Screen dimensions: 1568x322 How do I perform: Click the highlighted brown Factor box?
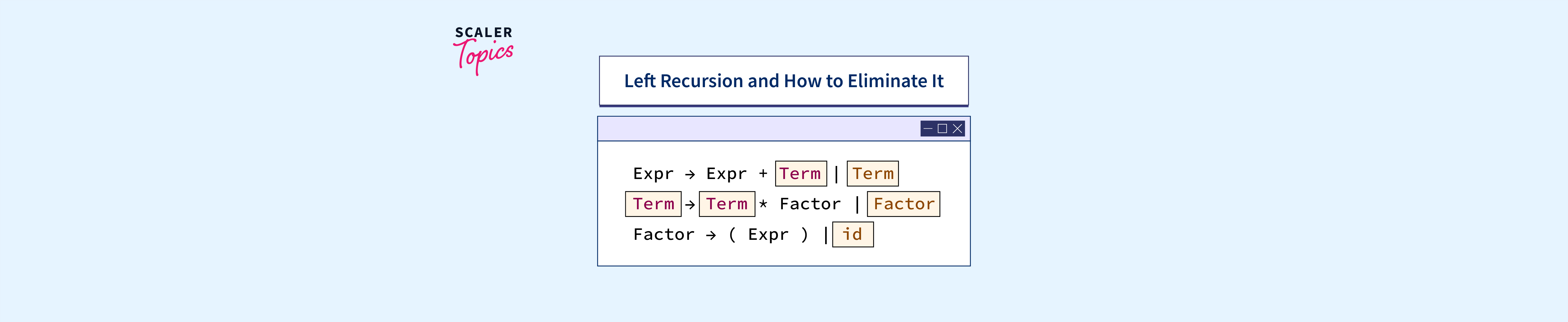(903, 204)
